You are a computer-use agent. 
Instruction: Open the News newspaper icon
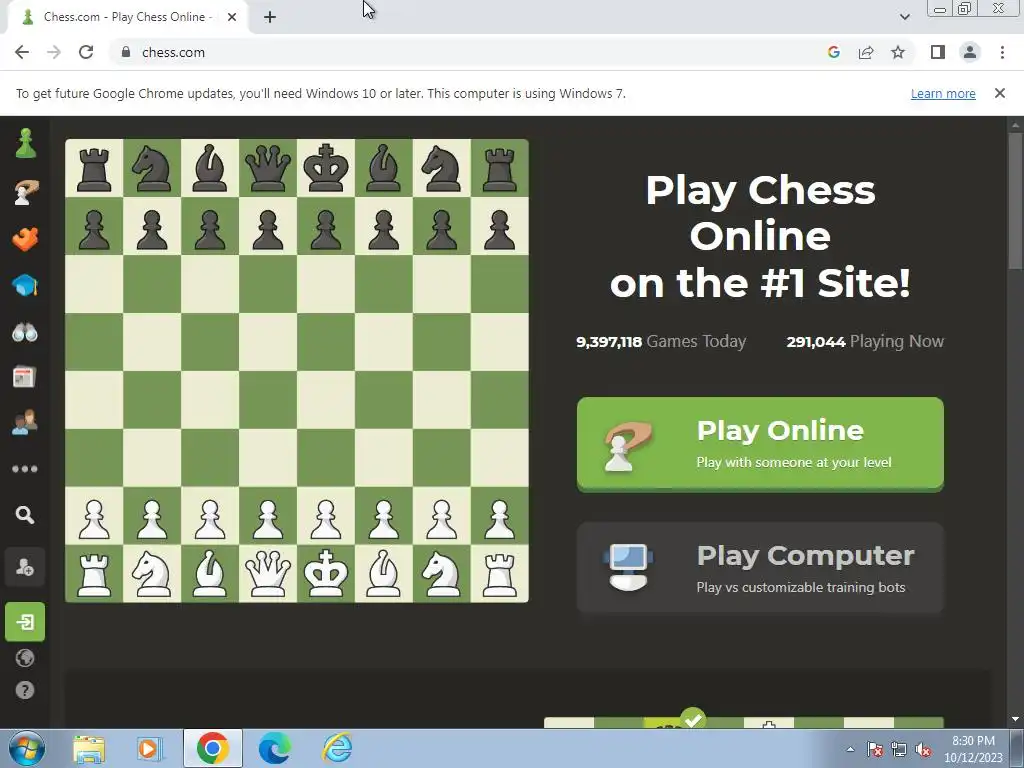click(x=24, y=377)
